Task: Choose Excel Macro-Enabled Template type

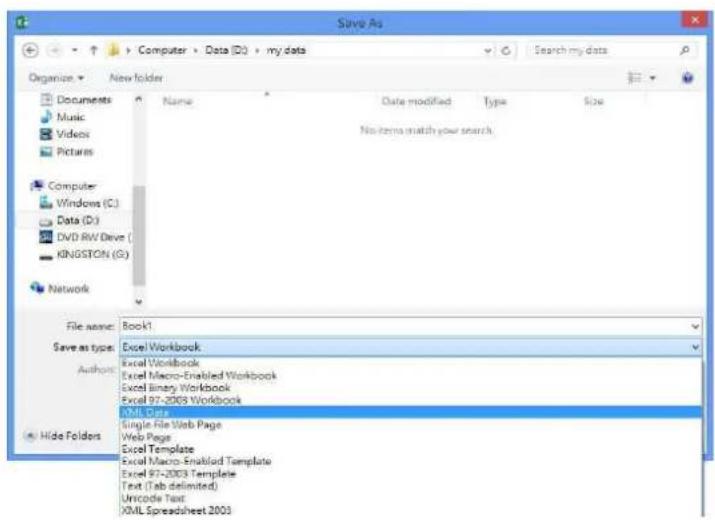Action: pos(410,461)
